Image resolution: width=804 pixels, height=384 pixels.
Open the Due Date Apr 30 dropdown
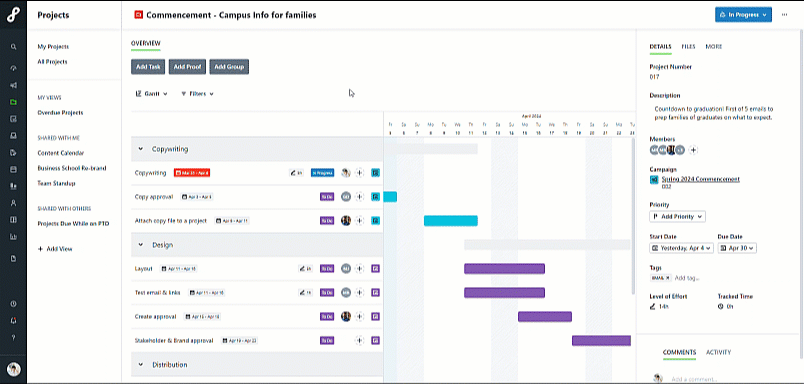tap(737, 248)
